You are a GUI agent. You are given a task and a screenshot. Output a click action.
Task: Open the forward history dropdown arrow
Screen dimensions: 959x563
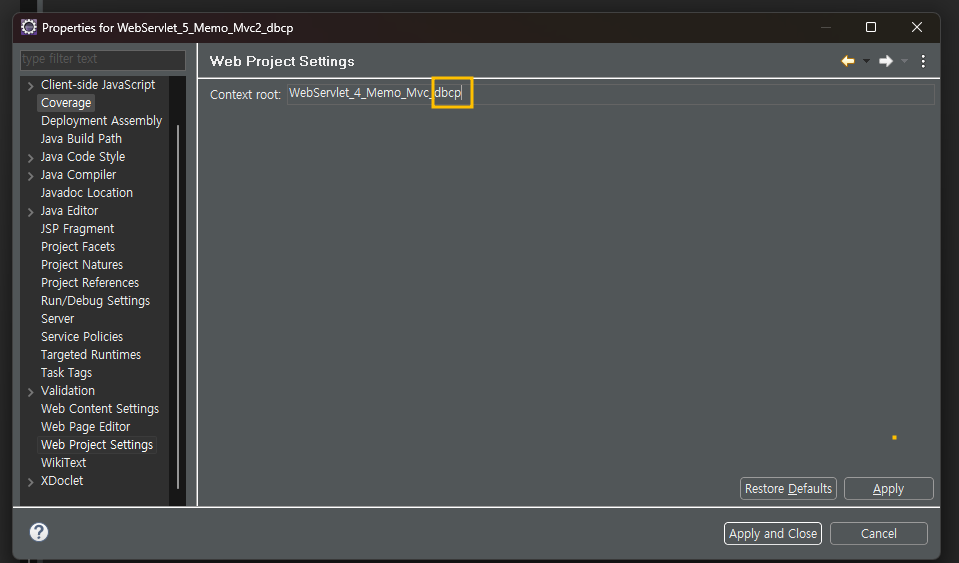pos(904,61)
